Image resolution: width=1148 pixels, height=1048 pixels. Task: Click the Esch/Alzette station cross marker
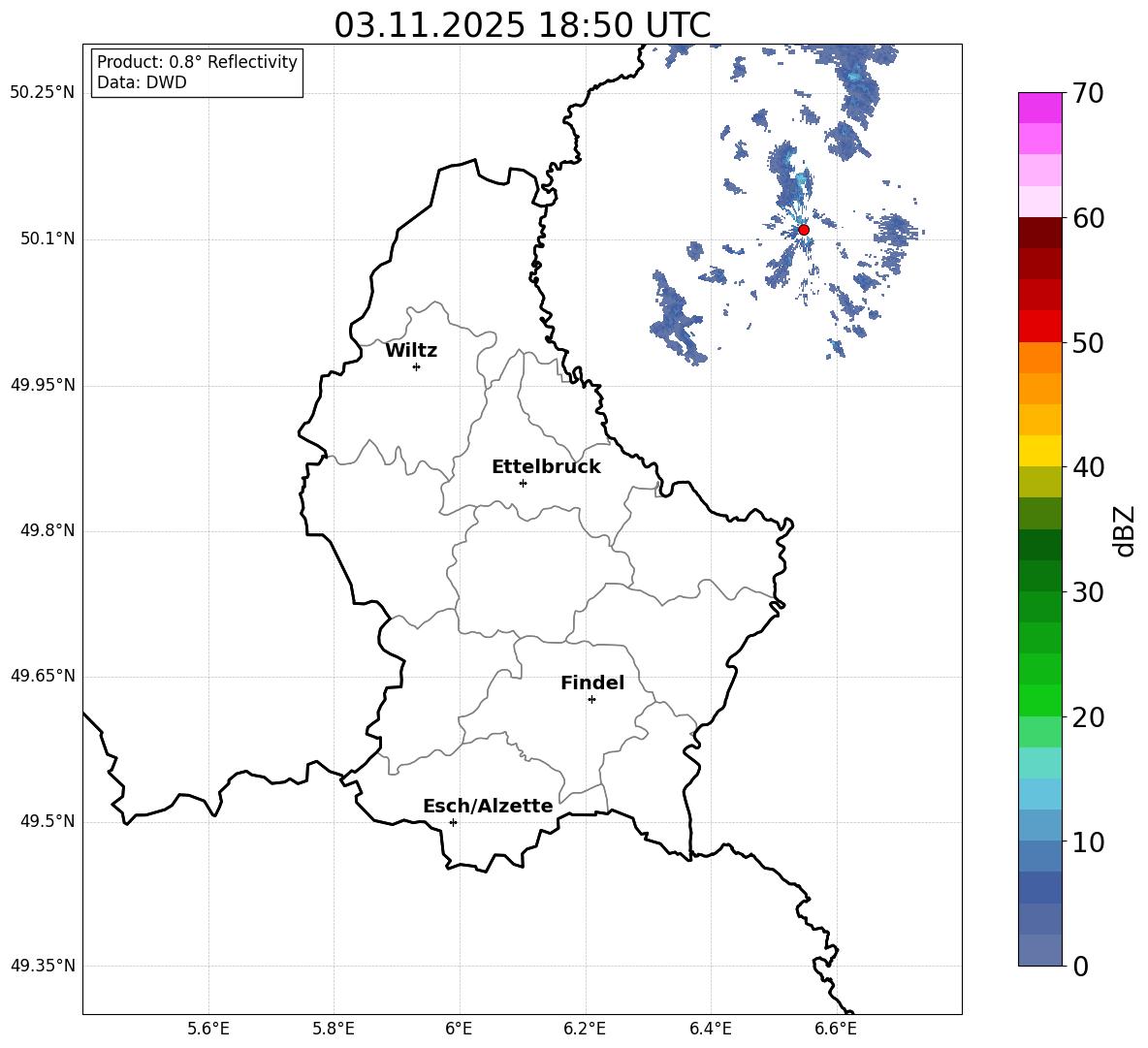click(x=453, y=822)
